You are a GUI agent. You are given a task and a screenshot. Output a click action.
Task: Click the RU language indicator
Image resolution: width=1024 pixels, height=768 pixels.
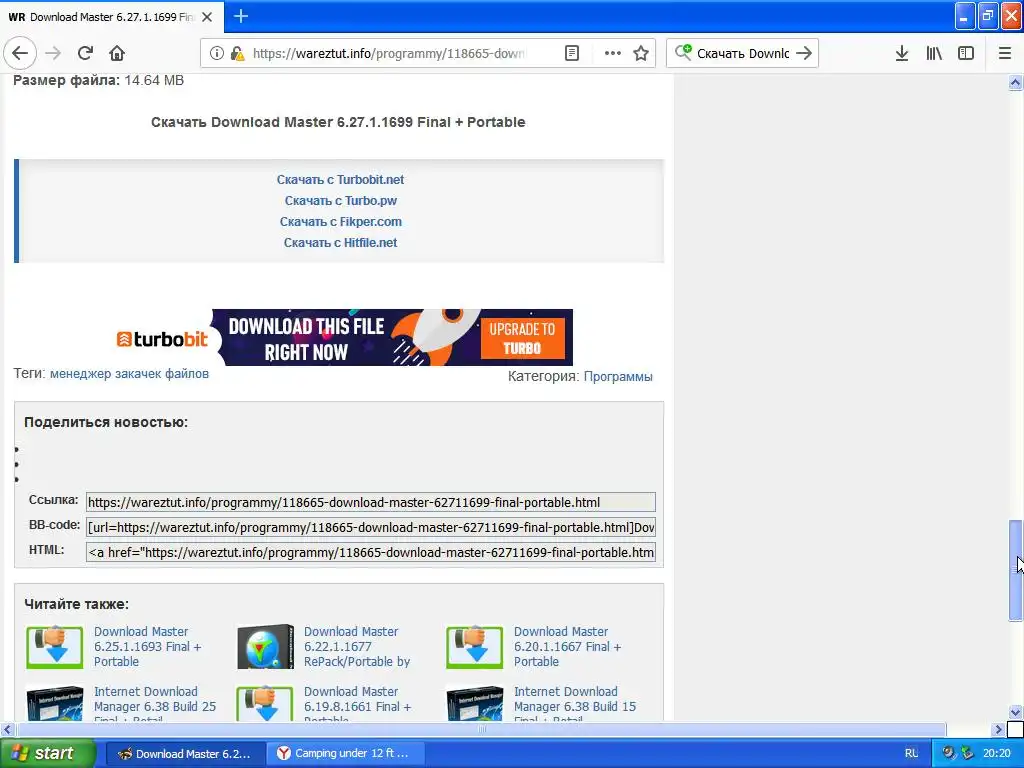click(912, 754)
